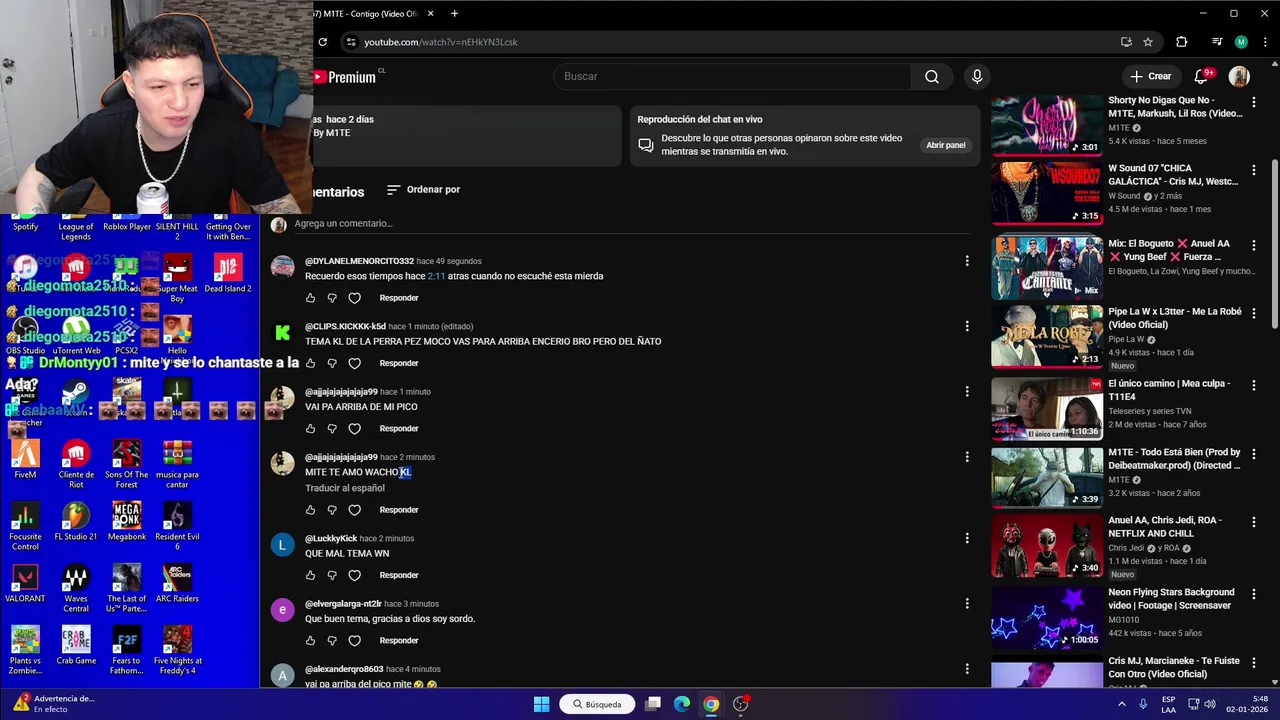
Task: Close the M1TE - Contigo tab
Action: pyautogui.click(x=431, y=14)
